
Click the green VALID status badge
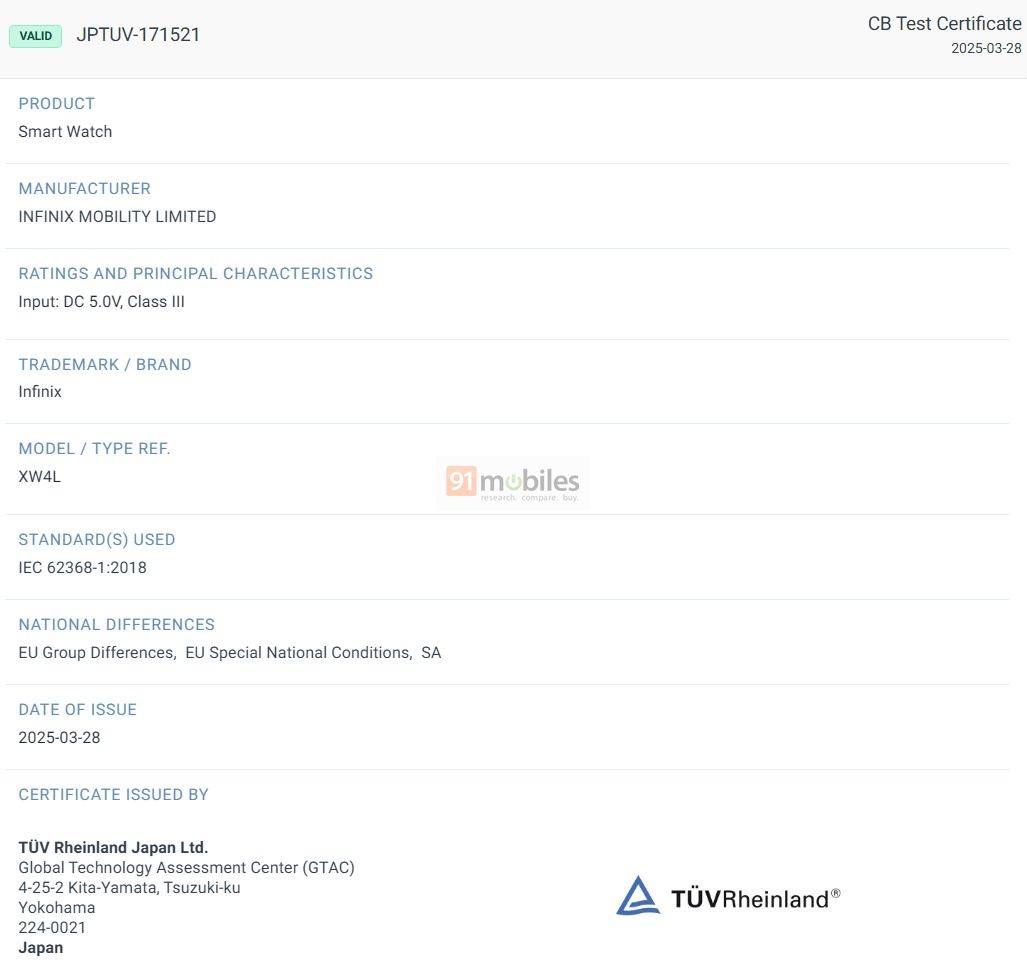(x=35, y=35)
